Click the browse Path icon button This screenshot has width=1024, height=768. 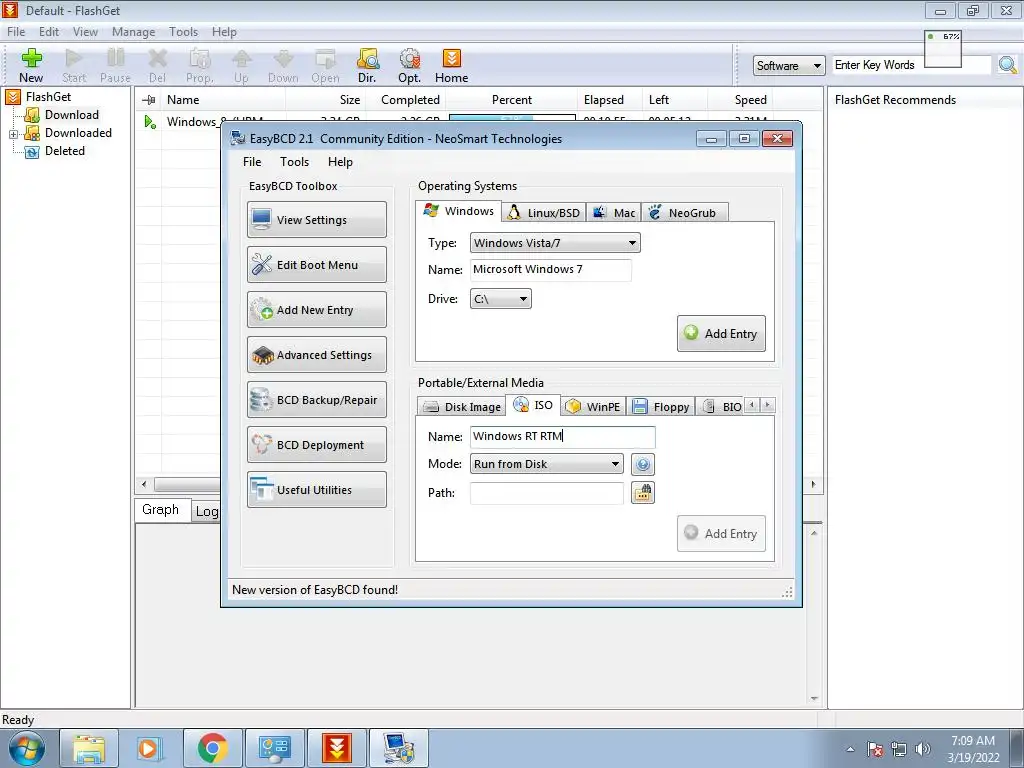[x=643, y=493]
